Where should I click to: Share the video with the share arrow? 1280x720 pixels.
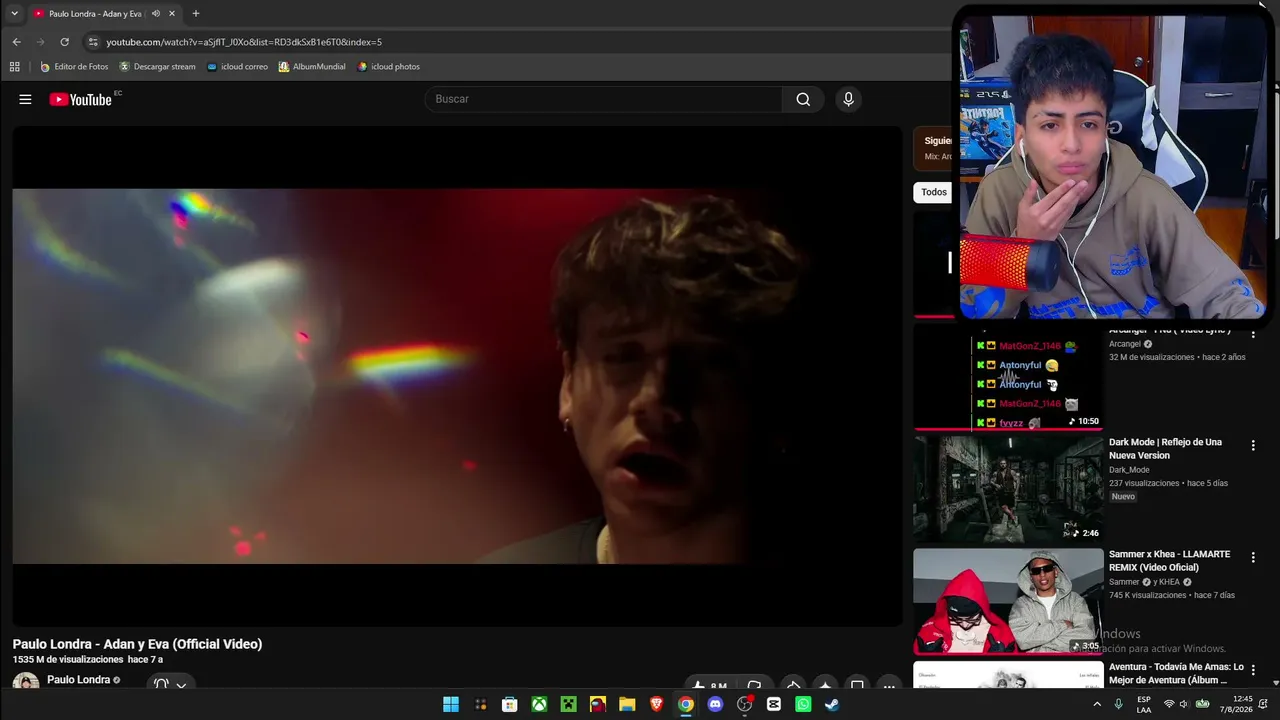[793, 685]
